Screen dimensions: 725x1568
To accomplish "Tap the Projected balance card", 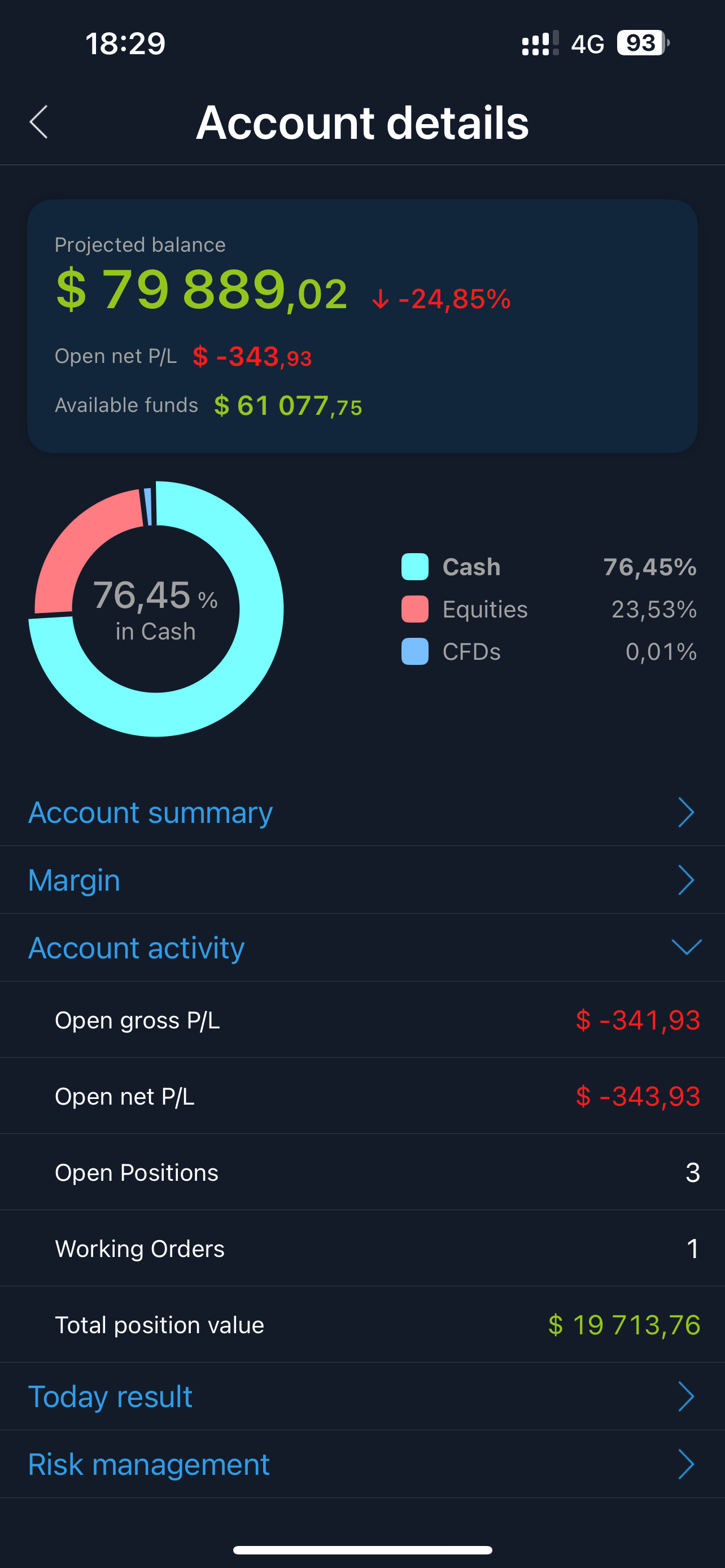I will 362,325.
